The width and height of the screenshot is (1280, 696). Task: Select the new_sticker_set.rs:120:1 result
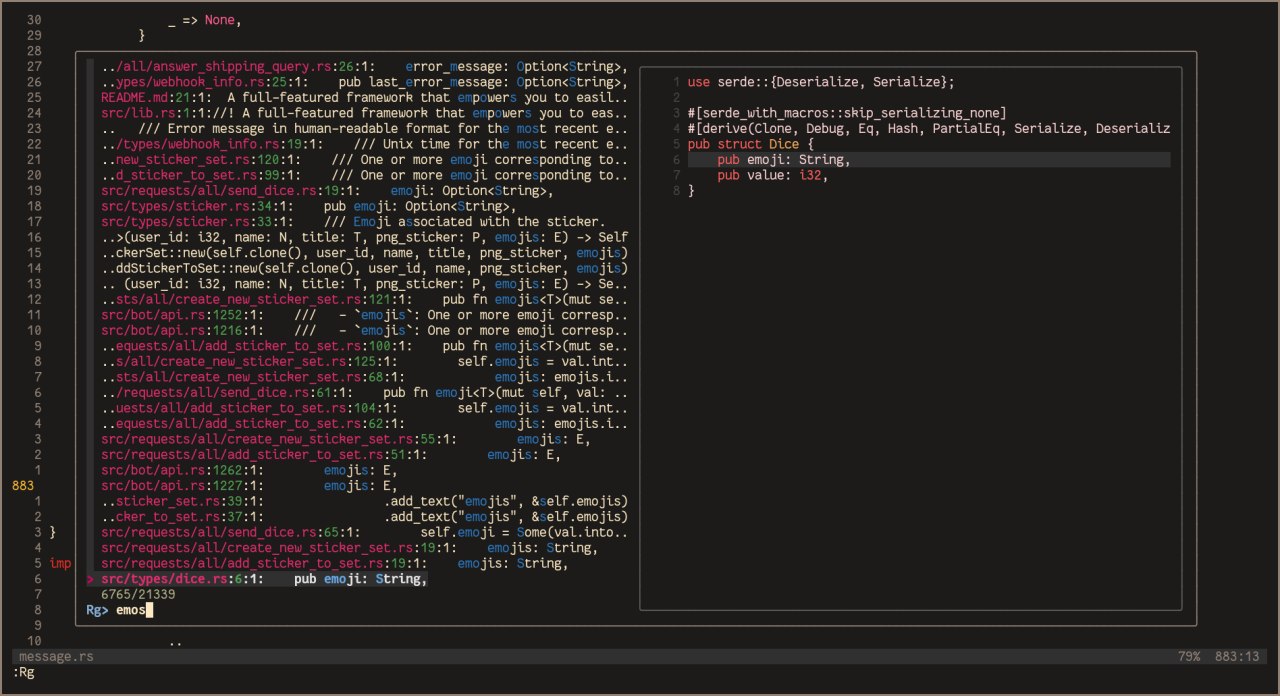coord(365,160)
